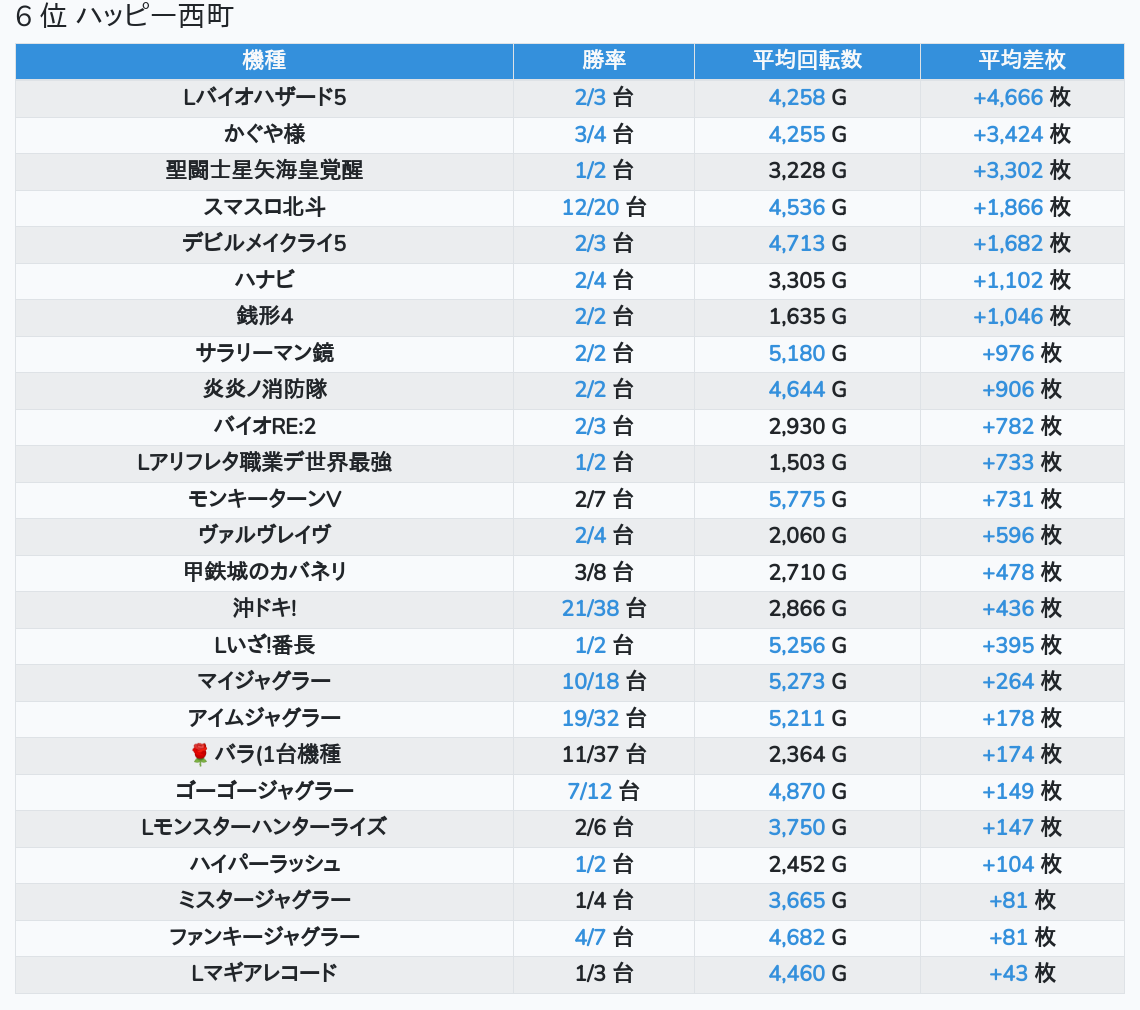Screen dimensions: 1140x1010
Task: Click the +1,102 枚 average difference value
Action: pyautogui.click(x=1022, y=280)
